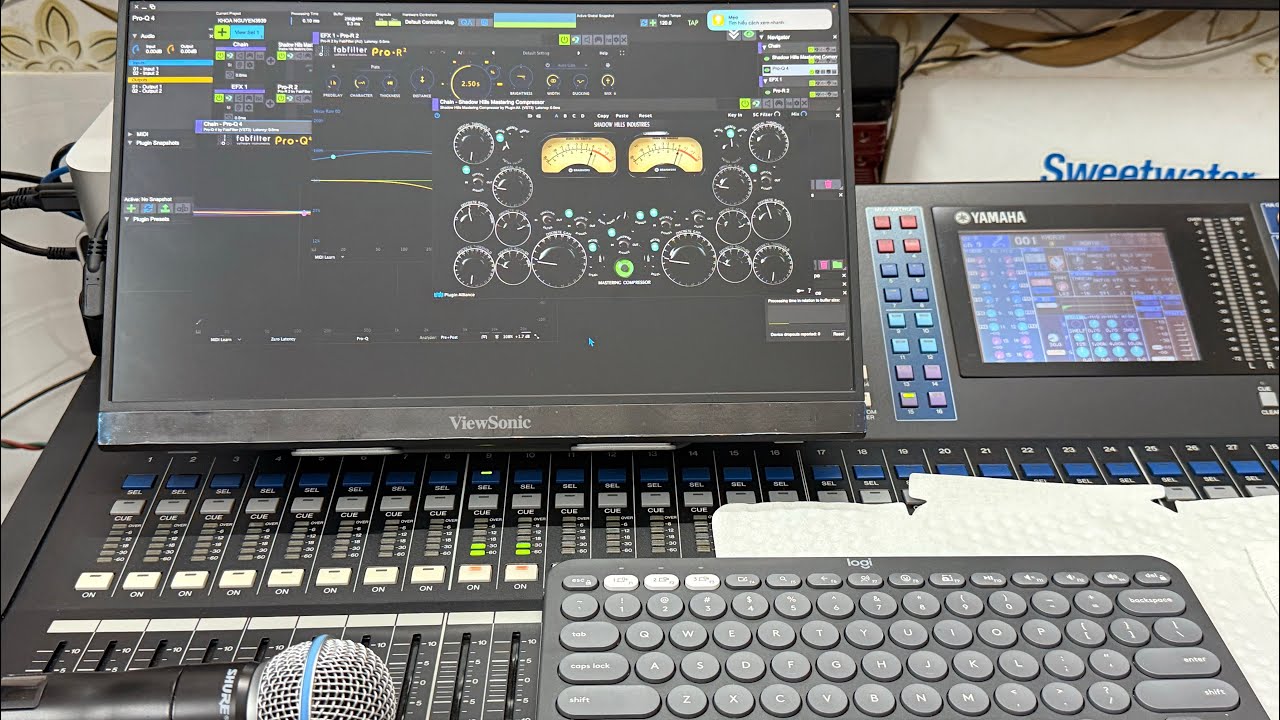1280x720 pixels.
Task: Select Pro-R 2 in Navigator tree
Action: (781, 91)
